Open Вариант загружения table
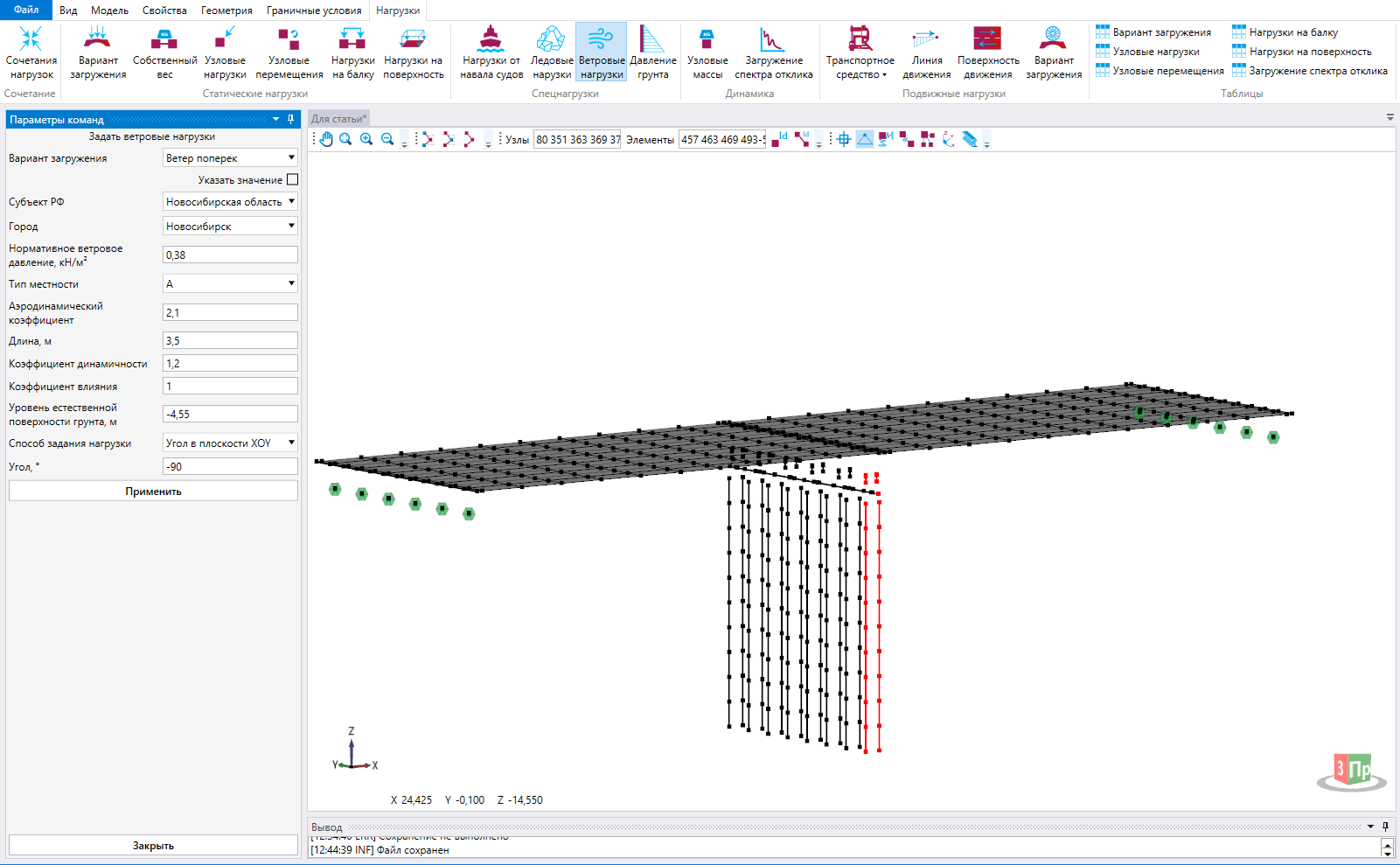Image resolution: width=1400 pixels, height=865 pixels. (x=1153, y=32)
